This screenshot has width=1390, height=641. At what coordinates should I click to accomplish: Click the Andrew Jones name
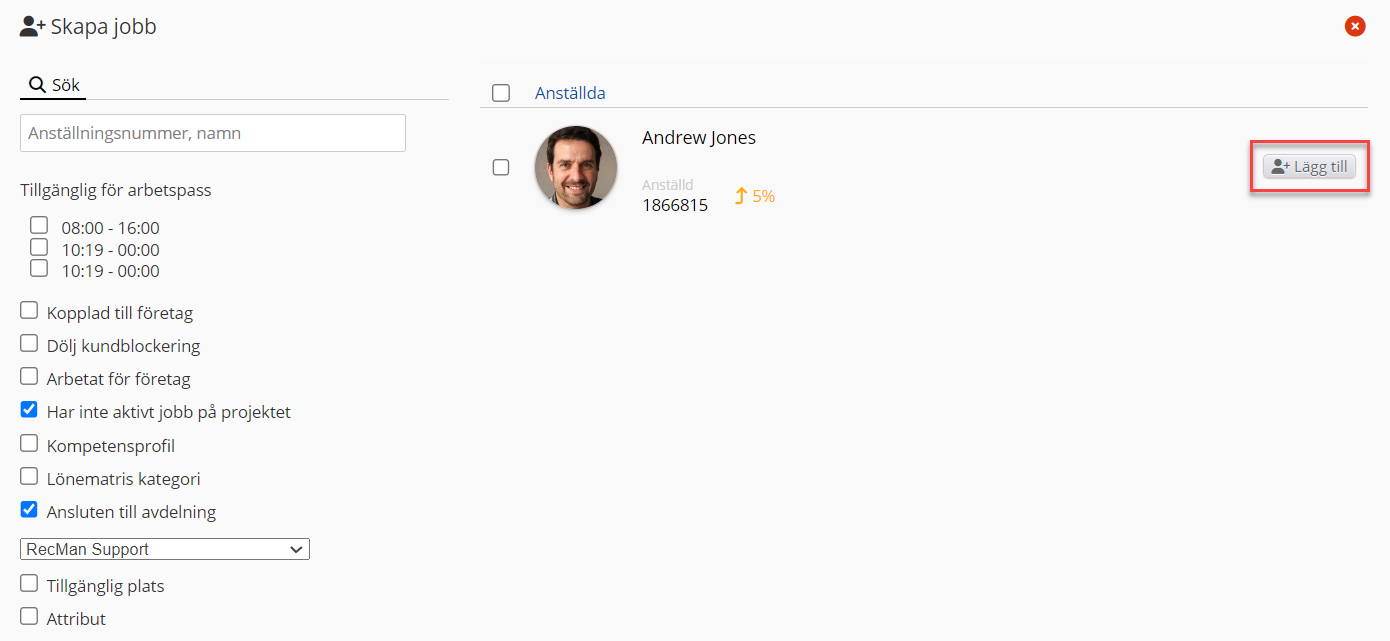(x=699, y=138)
